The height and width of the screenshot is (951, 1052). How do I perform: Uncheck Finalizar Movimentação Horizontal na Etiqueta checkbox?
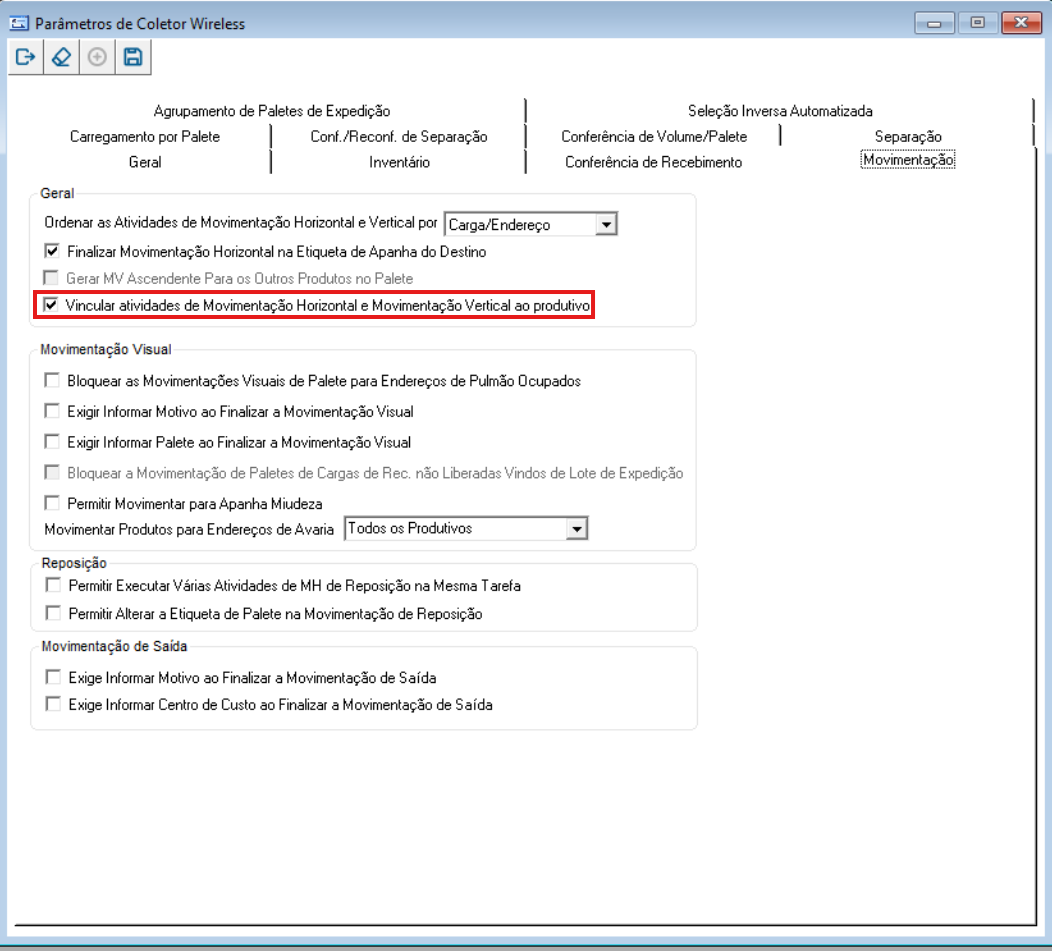52,251
